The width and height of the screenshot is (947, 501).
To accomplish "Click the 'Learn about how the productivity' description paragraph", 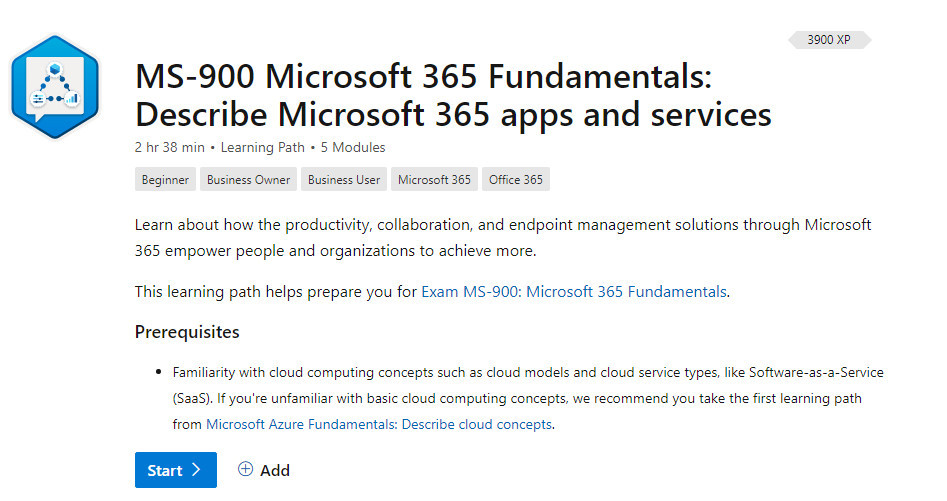I will (x=502, y=237).
